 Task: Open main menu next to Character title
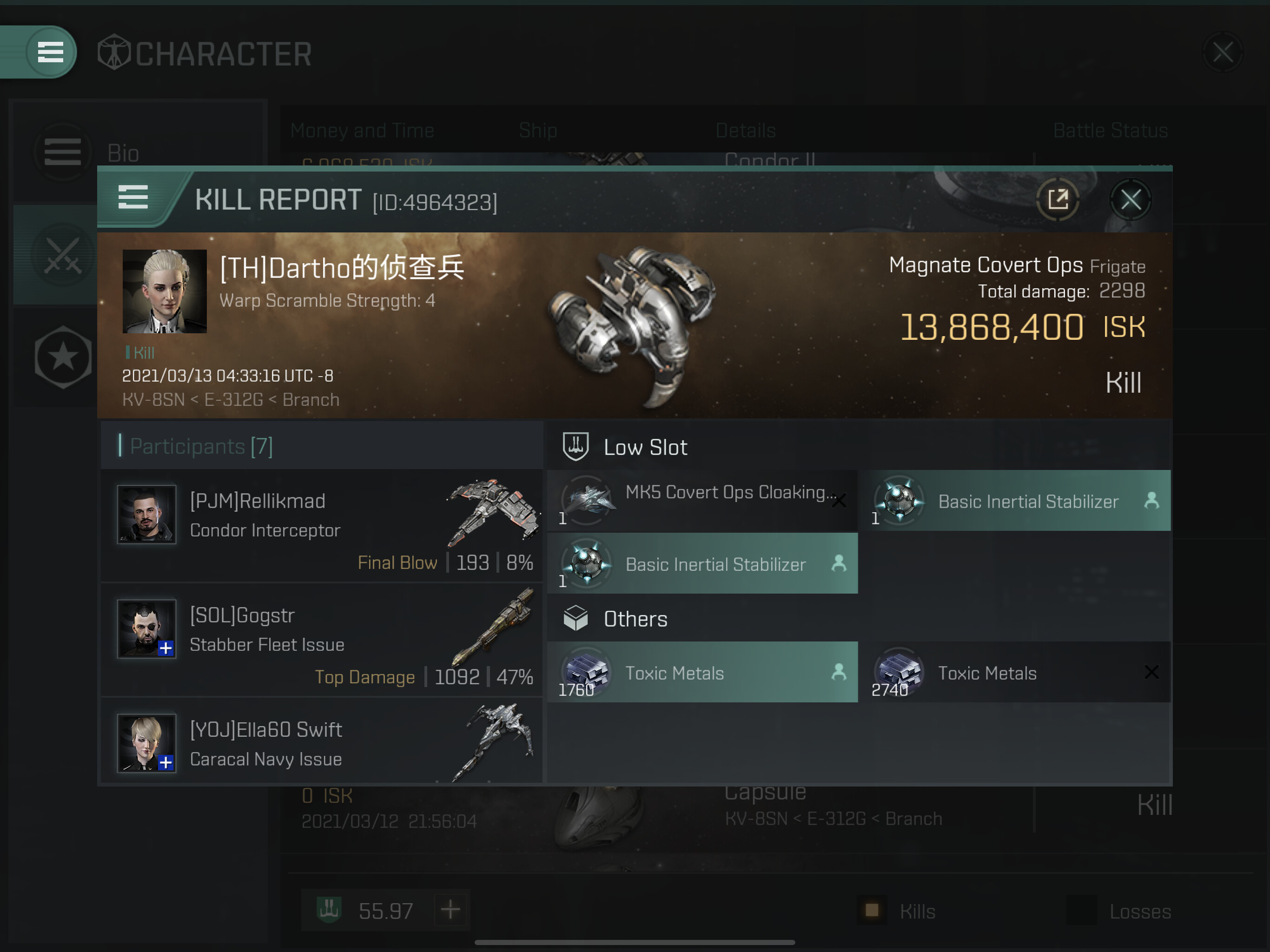[x=51, y=52]
